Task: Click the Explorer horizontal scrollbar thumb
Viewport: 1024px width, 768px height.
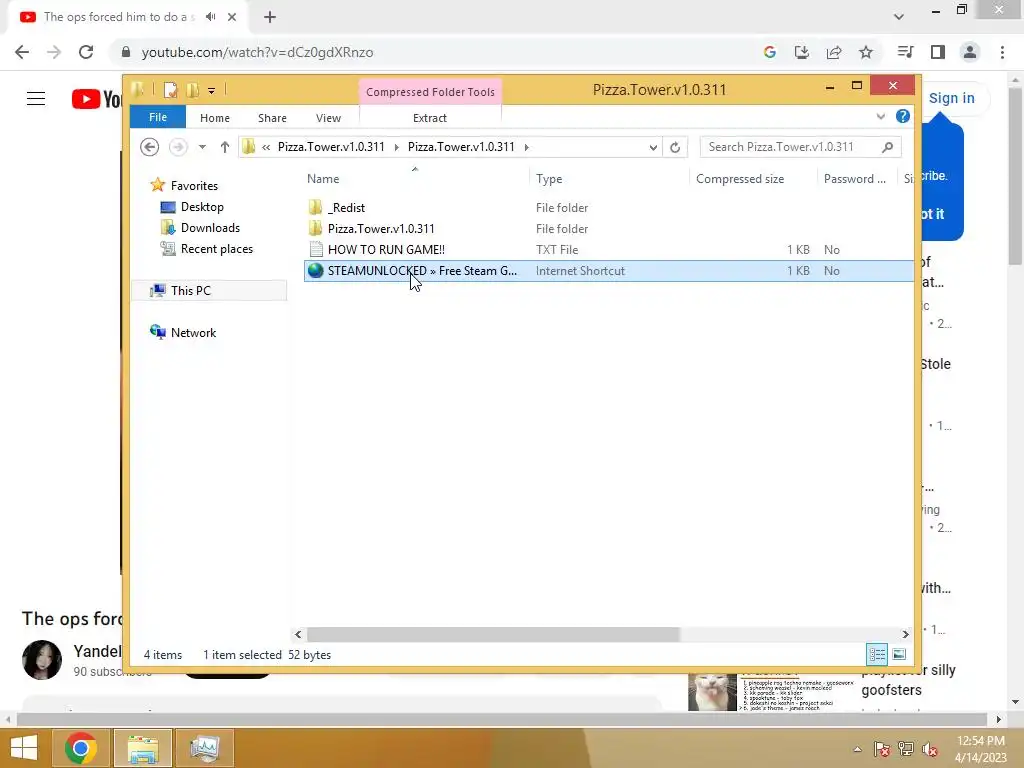Action: (x=493, y=634)
